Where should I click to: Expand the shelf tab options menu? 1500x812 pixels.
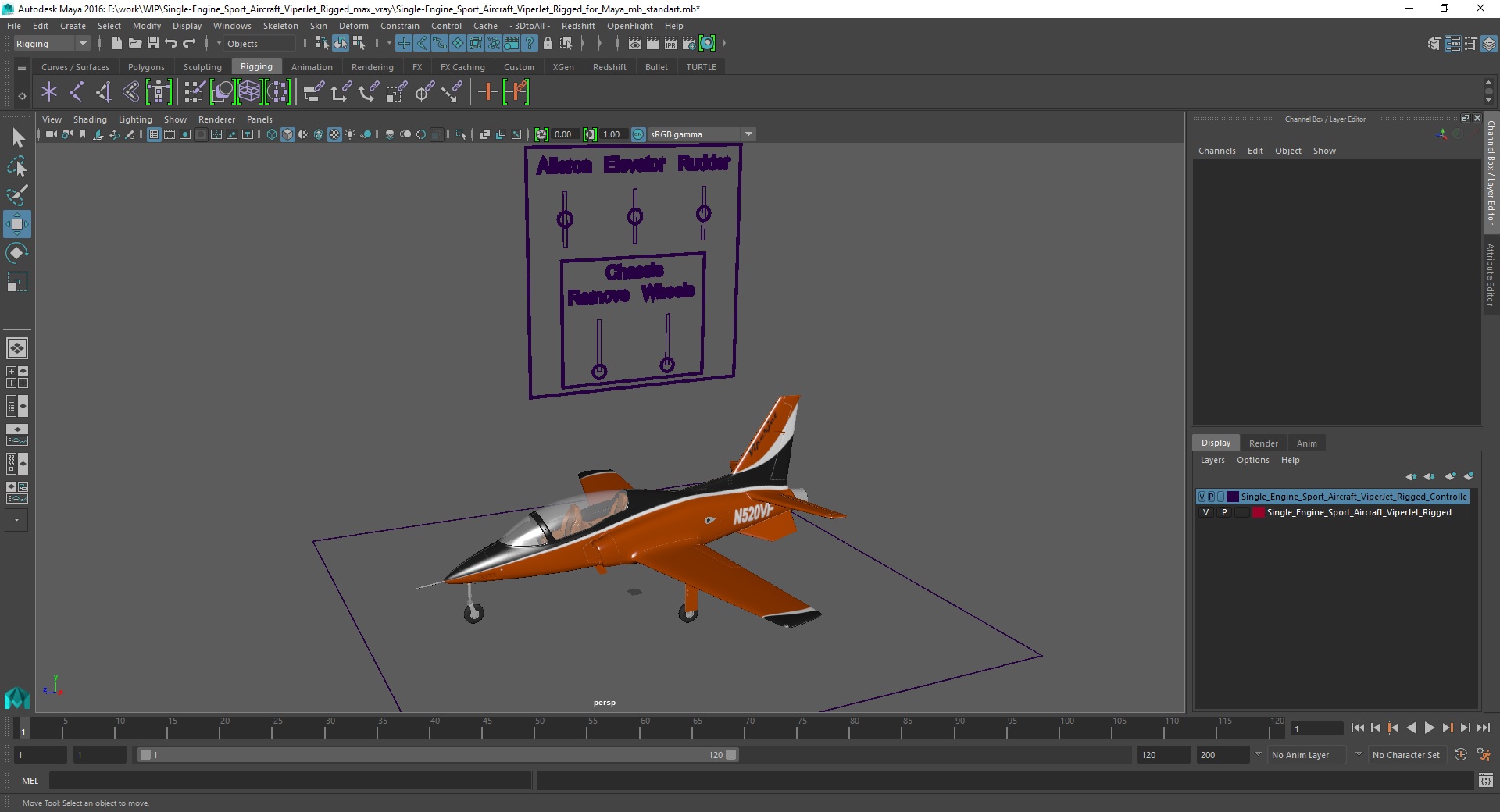point(22,68)
